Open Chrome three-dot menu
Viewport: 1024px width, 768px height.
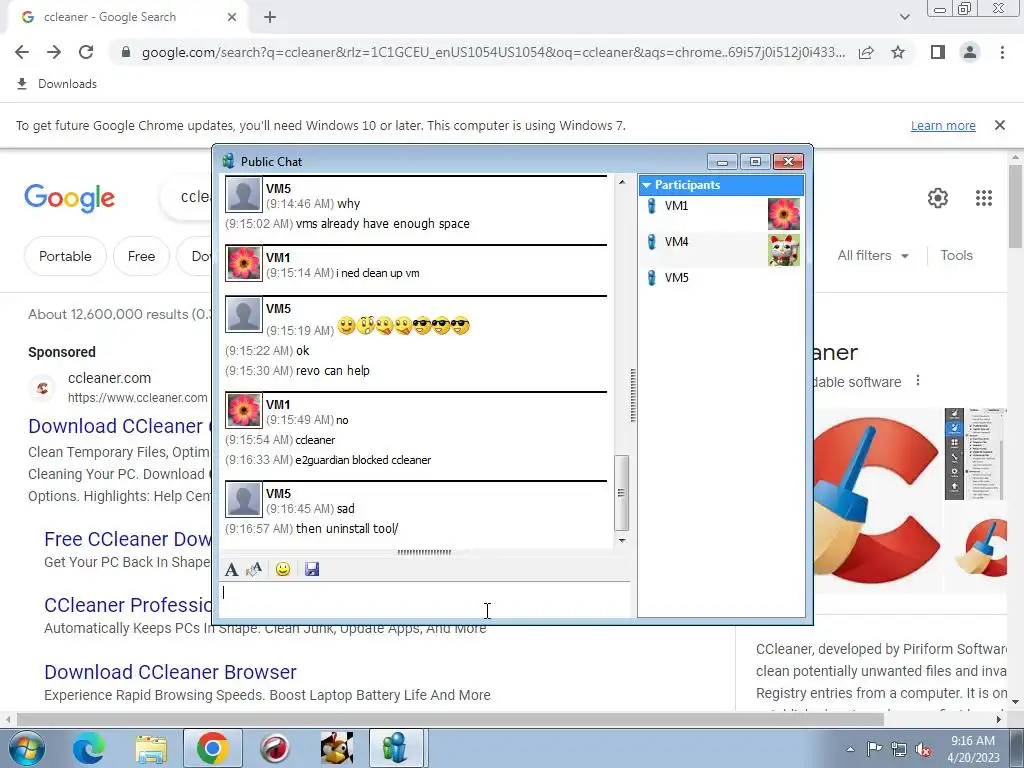1002,52
